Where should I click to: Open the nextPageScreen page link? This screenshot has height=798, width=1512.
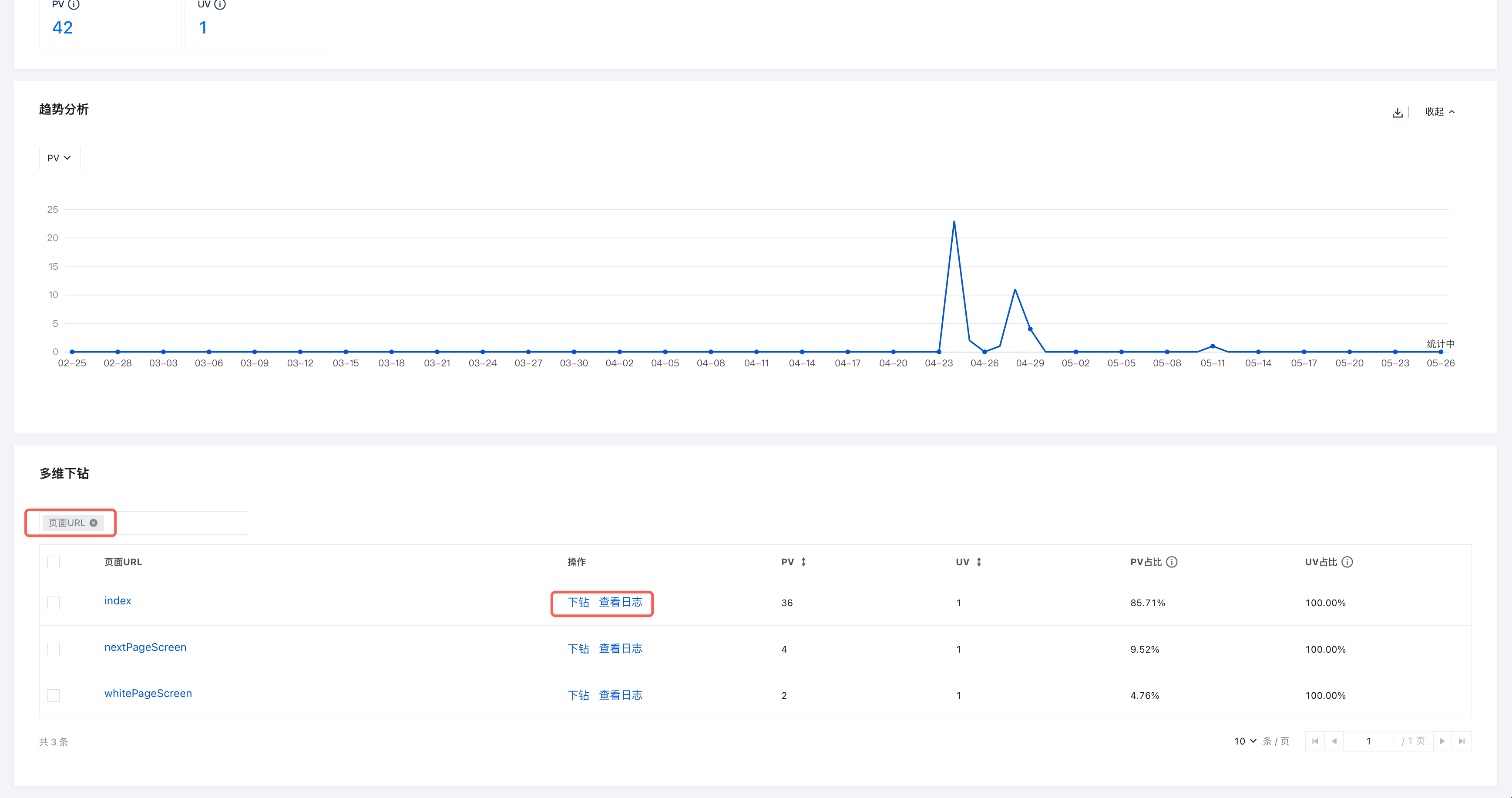tap(145, 647)
